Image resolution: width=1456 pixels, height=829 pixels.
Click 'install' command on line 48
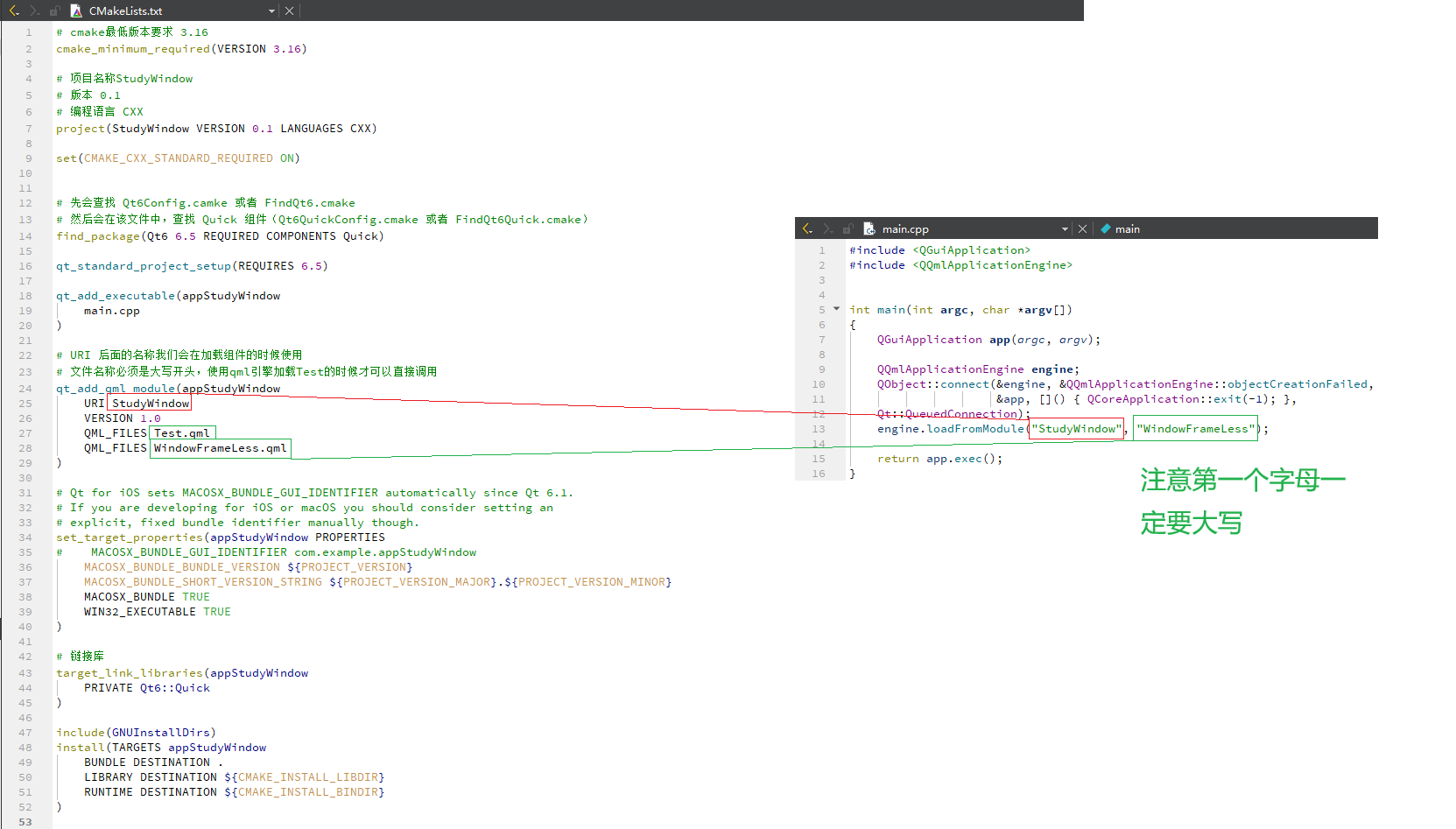(x=81, y=748)
